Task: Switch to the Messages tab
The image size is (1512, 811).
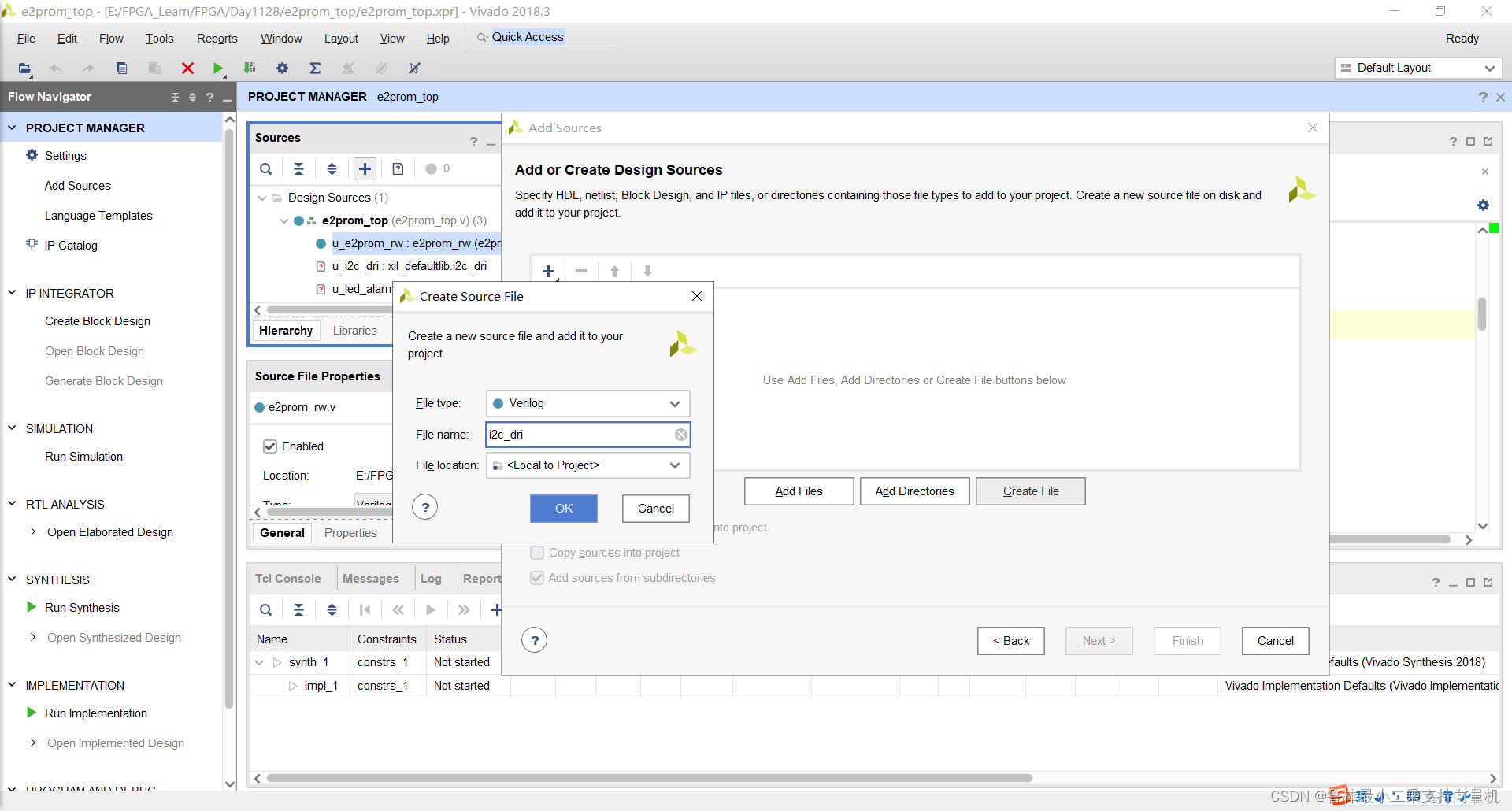Action: point(370,579)
